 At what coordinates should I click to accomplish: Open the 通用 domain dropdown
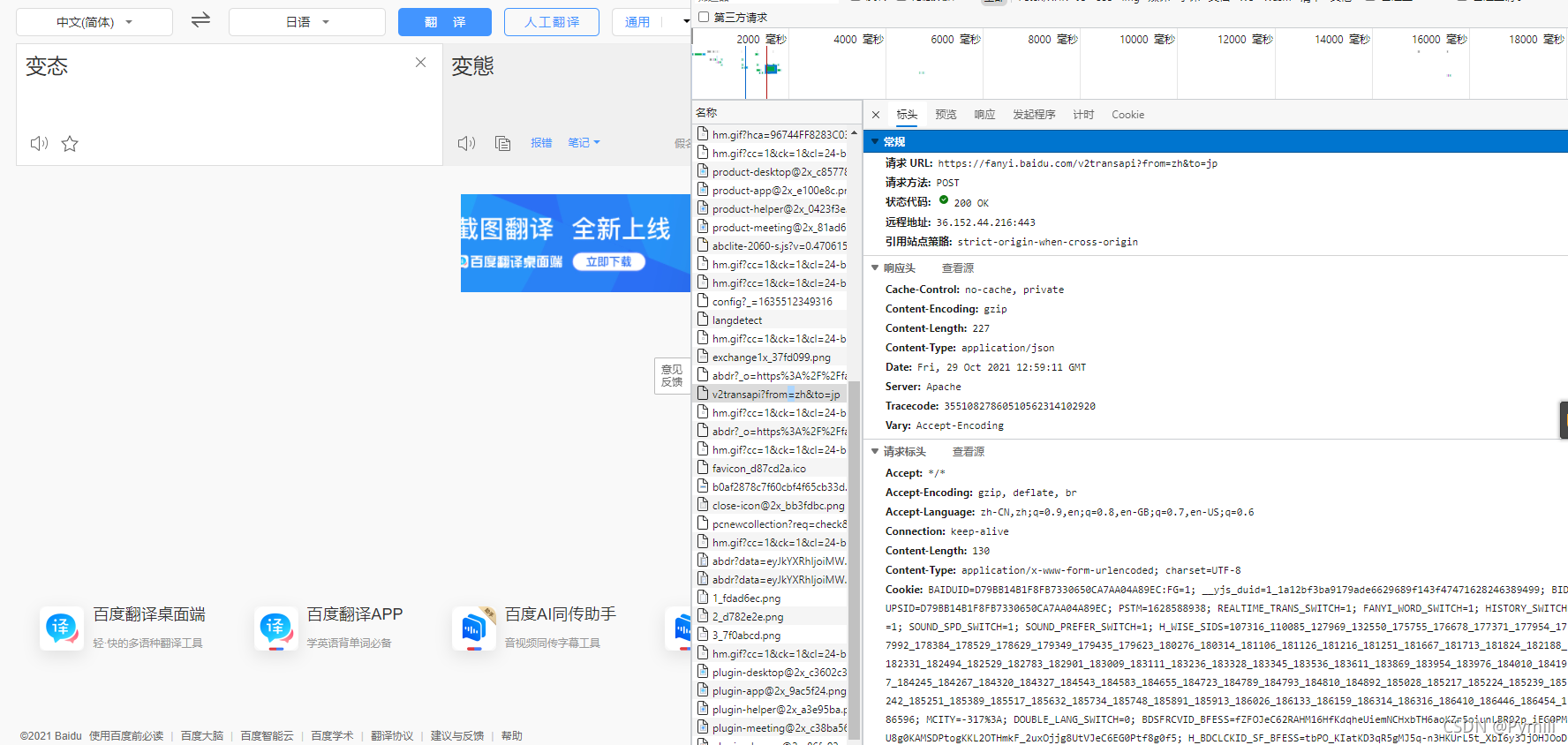[x=651, y=22]
